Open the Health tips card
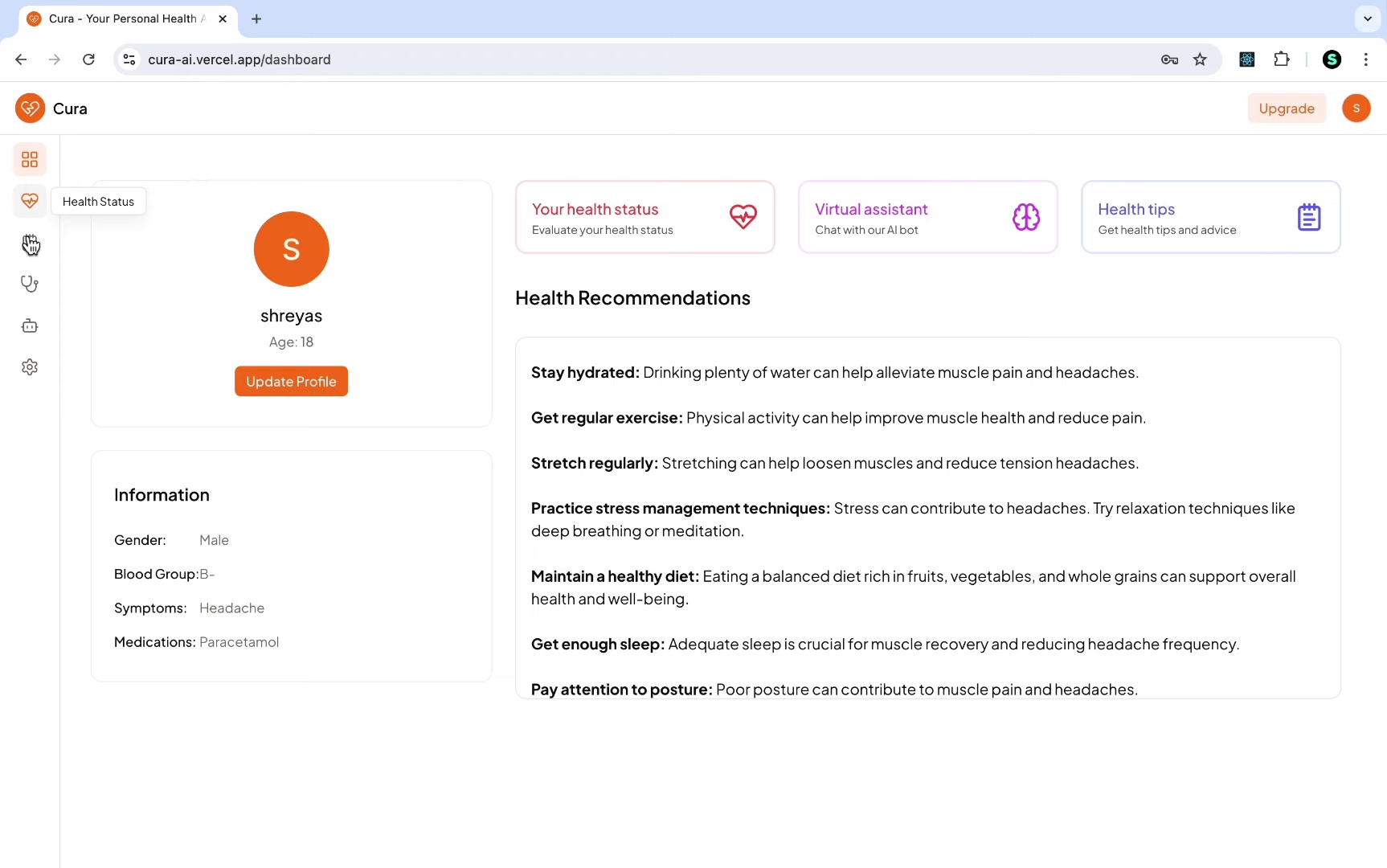Image resolution: width=1387 pixels, height=868 pixels. (x=1211, y=217)
